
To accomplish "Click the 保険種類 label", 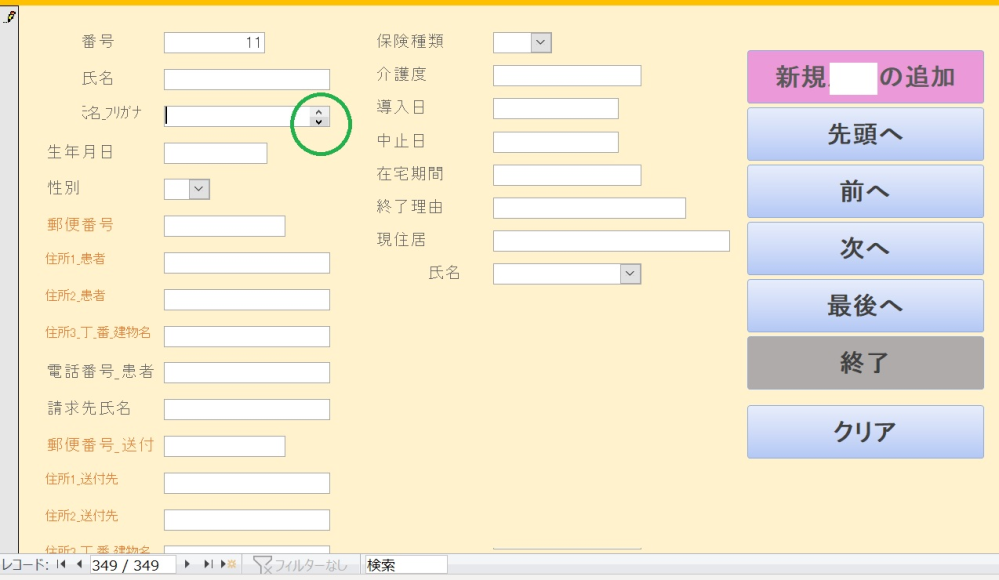I will (x=410, y=41).
